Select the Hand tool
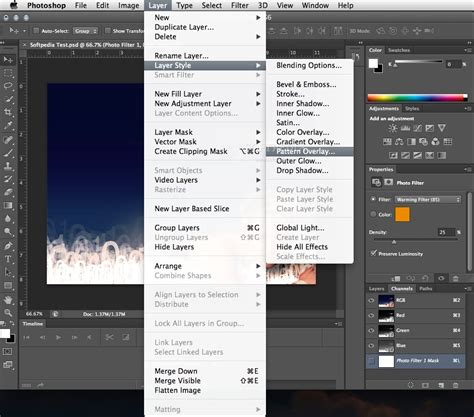The height and width of the screenshot is (417, 474). point(8,300)
